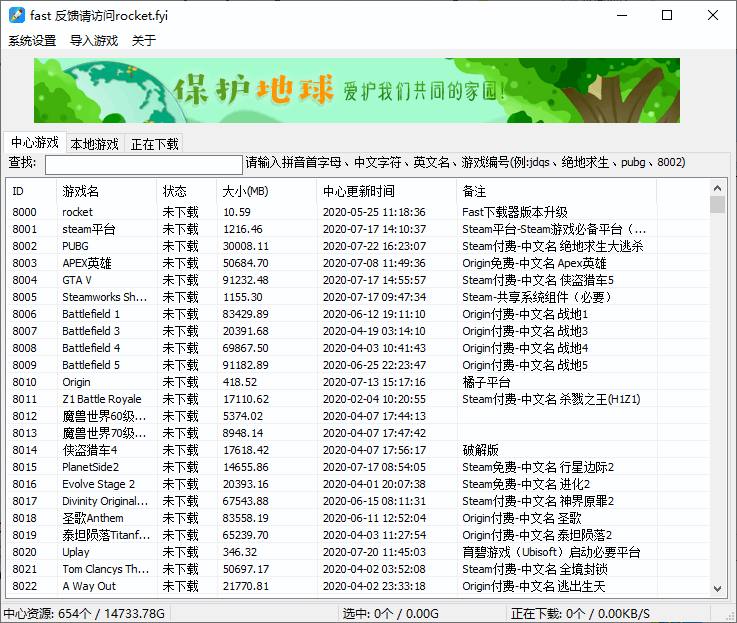737x623 pixels.
Task: Select the Divinity Original... row
Action: point(357,501)
